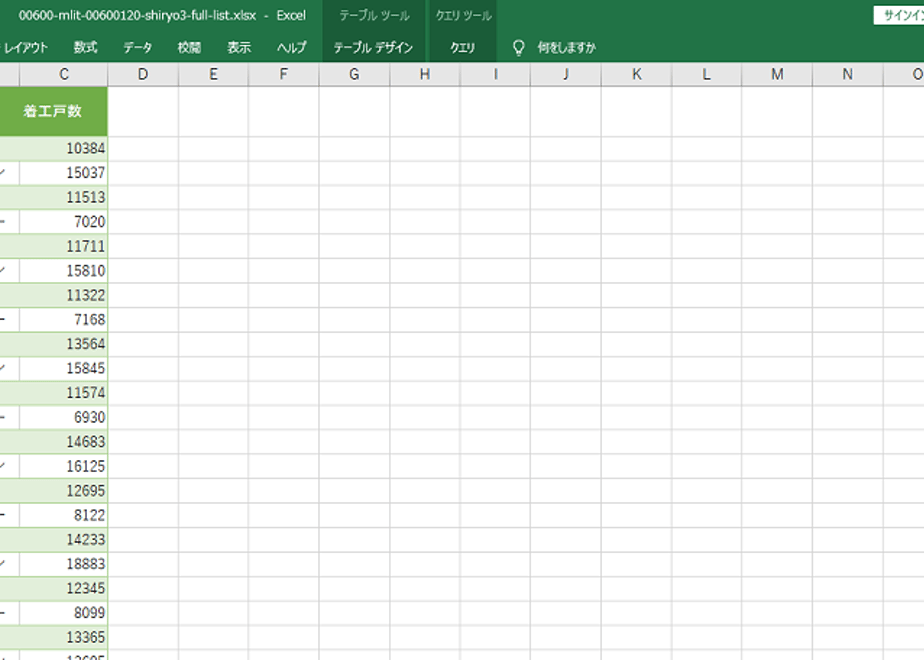This screenshot has height=660, width=924.
Task: Select column M header
Action: click(x=777, y=74)
